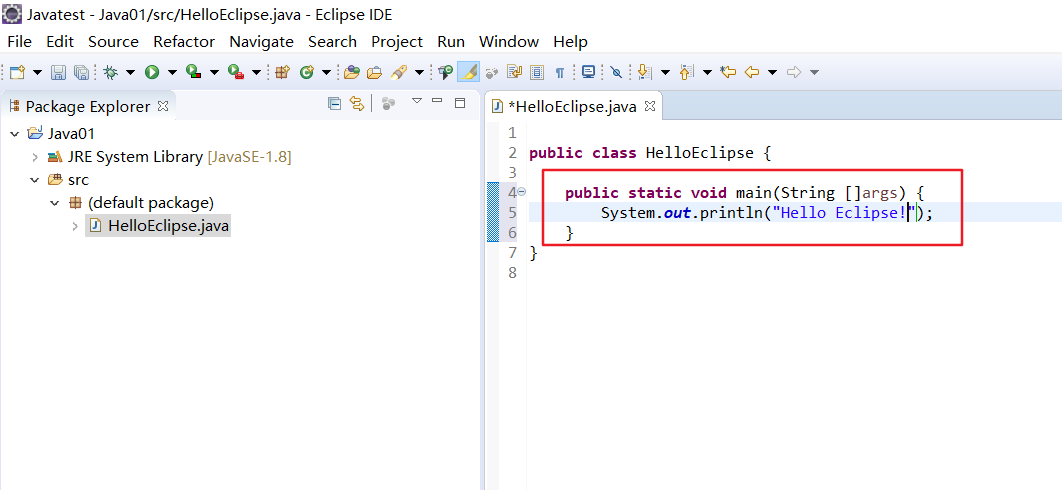Minimize the Package Explorer panel
This screenshot has width=1062, height=490.
point(437,100)
